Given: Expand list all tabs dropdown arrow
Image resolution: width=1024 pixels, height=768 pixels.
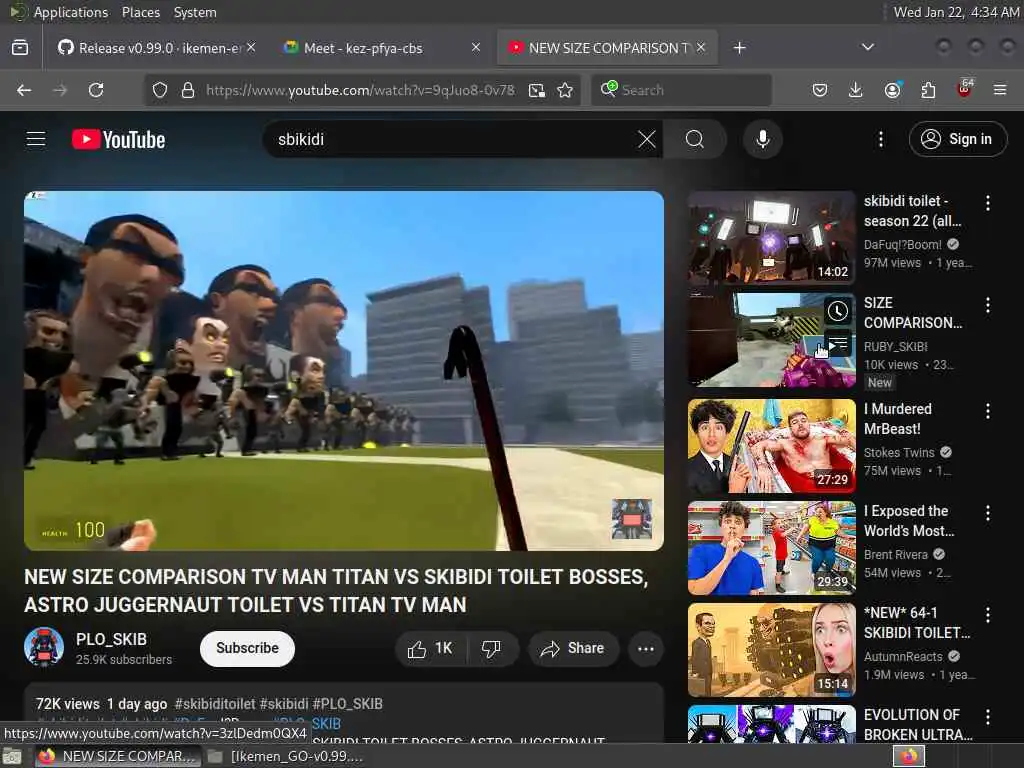Looking at the screenshot, I should 868,48.
